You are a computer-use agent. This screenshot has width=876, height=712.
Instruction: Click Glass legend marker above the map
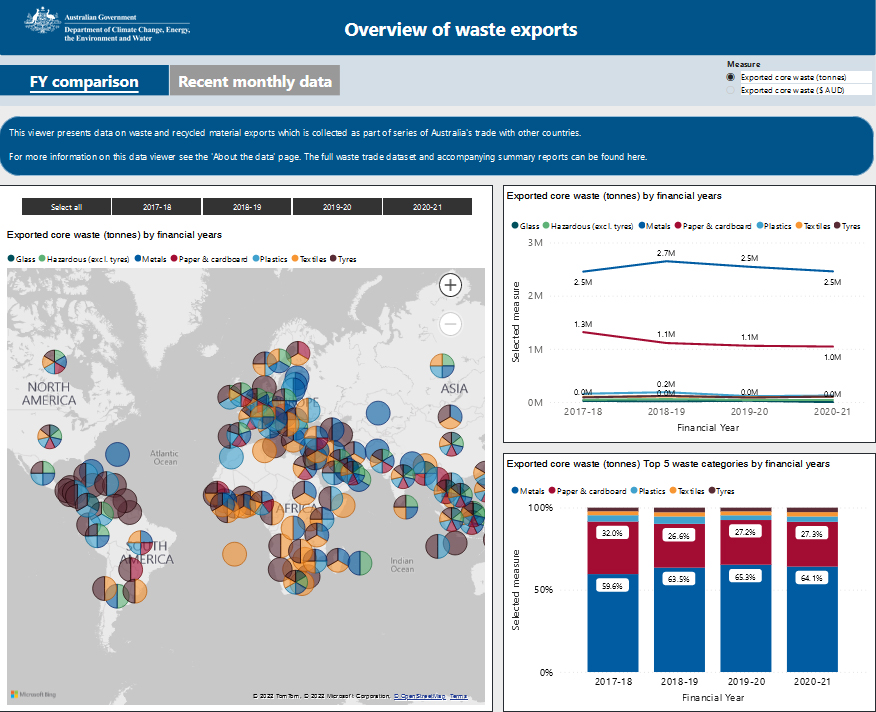tap(11, 259)
